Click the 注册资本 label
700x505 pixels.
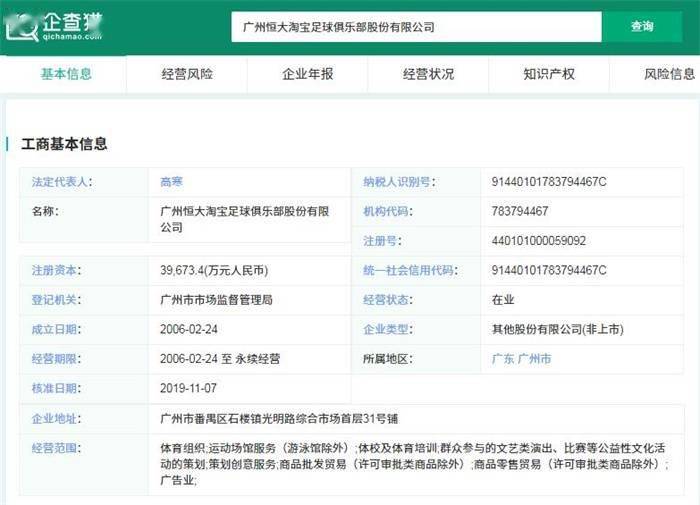tap(56, 270)
